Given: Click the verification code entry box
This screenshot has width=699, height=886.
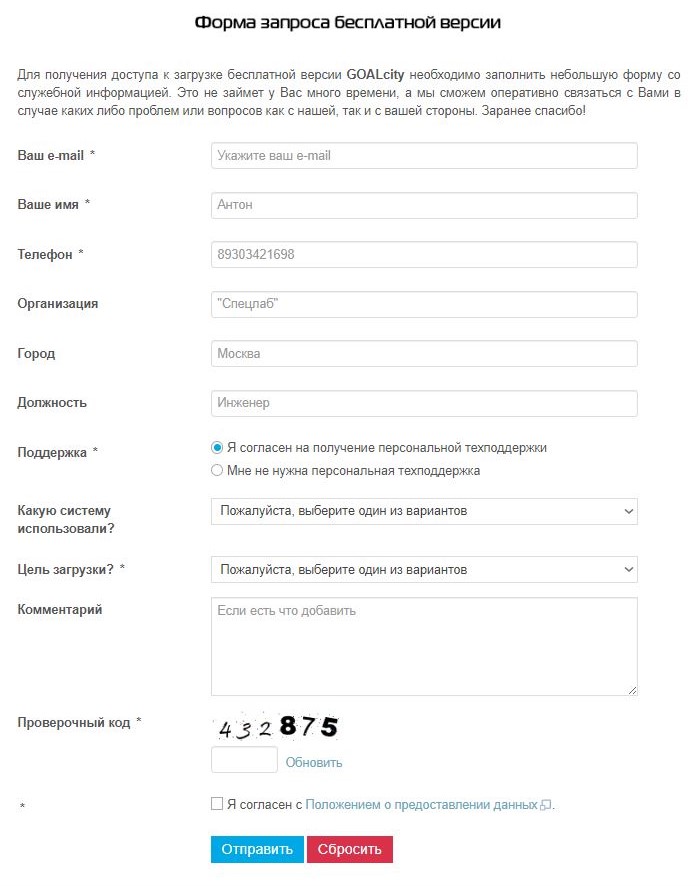Looking at the screenshot, I should click(x=245, y=760).
